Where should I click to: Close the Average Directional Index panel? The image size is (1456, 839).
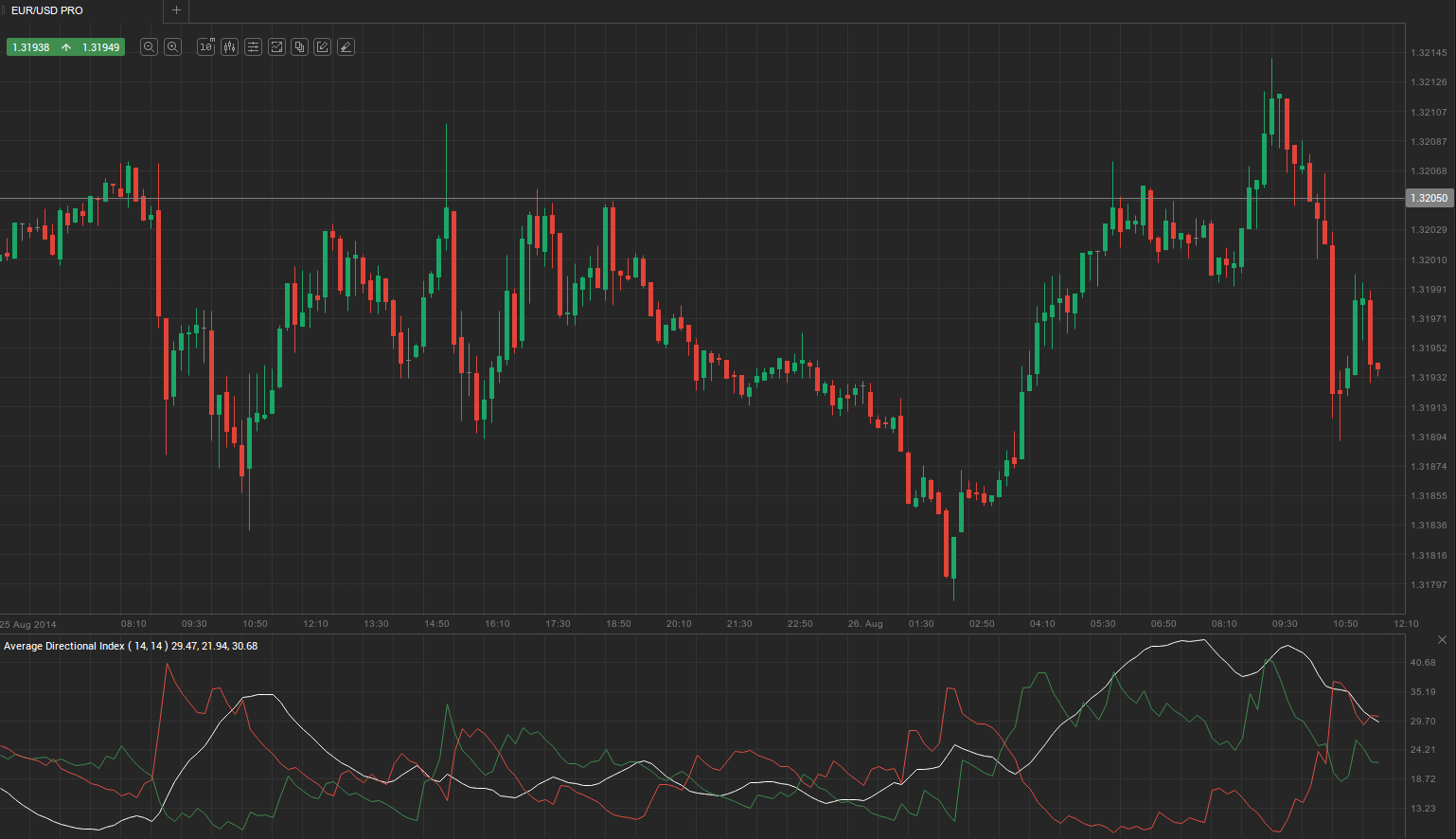point(1442,640)
